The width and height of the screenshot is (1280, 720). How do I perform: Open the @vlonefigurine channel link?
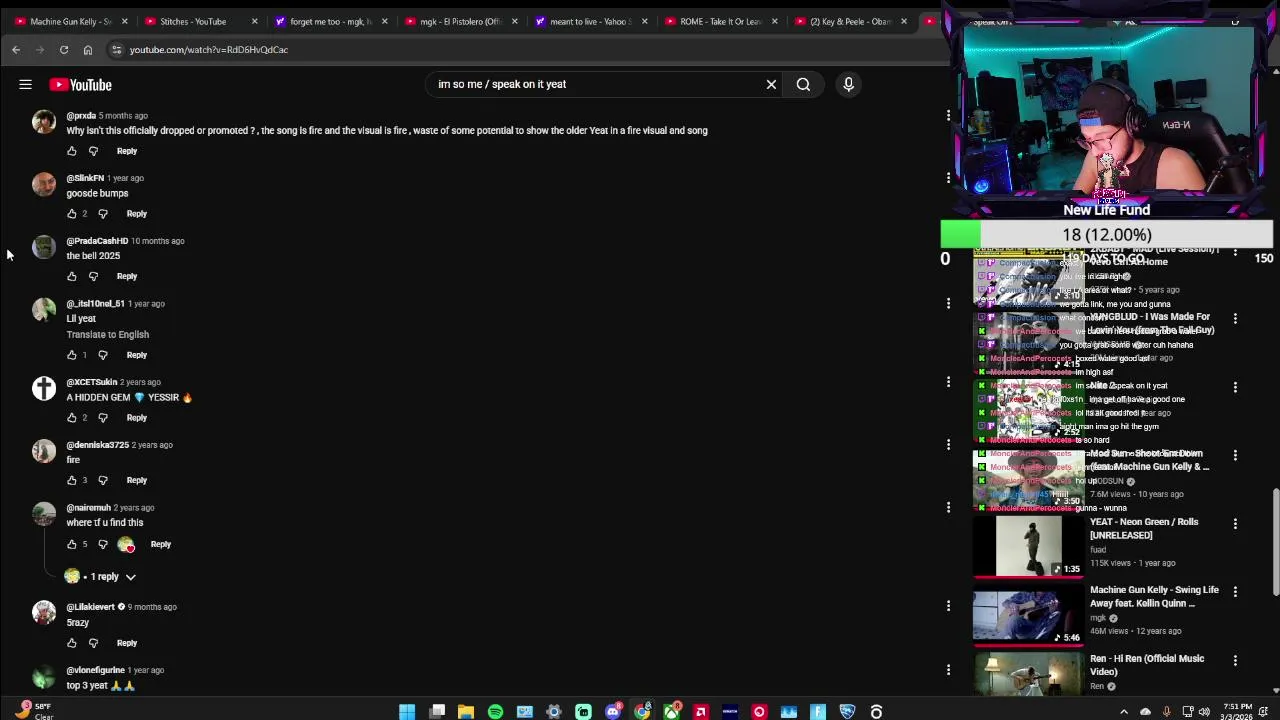pos(96,670)
